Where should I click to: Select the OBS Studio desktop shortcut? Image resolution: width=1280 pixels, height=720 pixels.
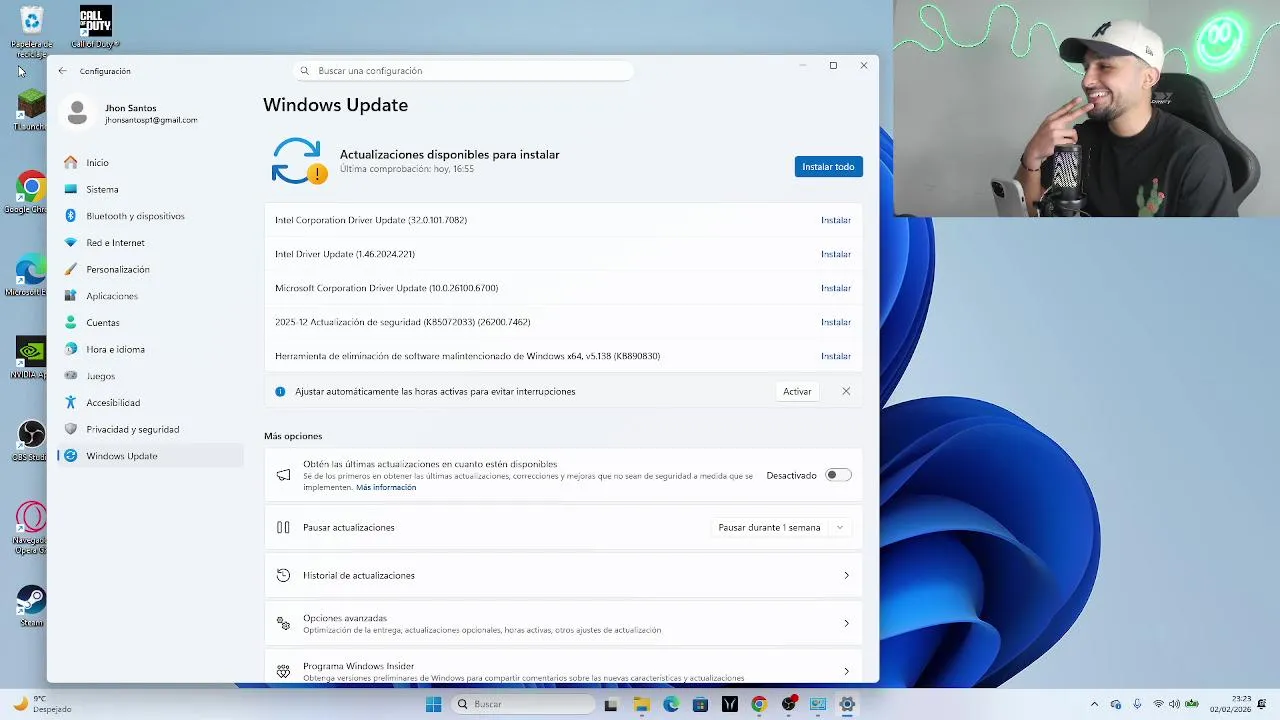pyautogui.click(x=31, y=440)
